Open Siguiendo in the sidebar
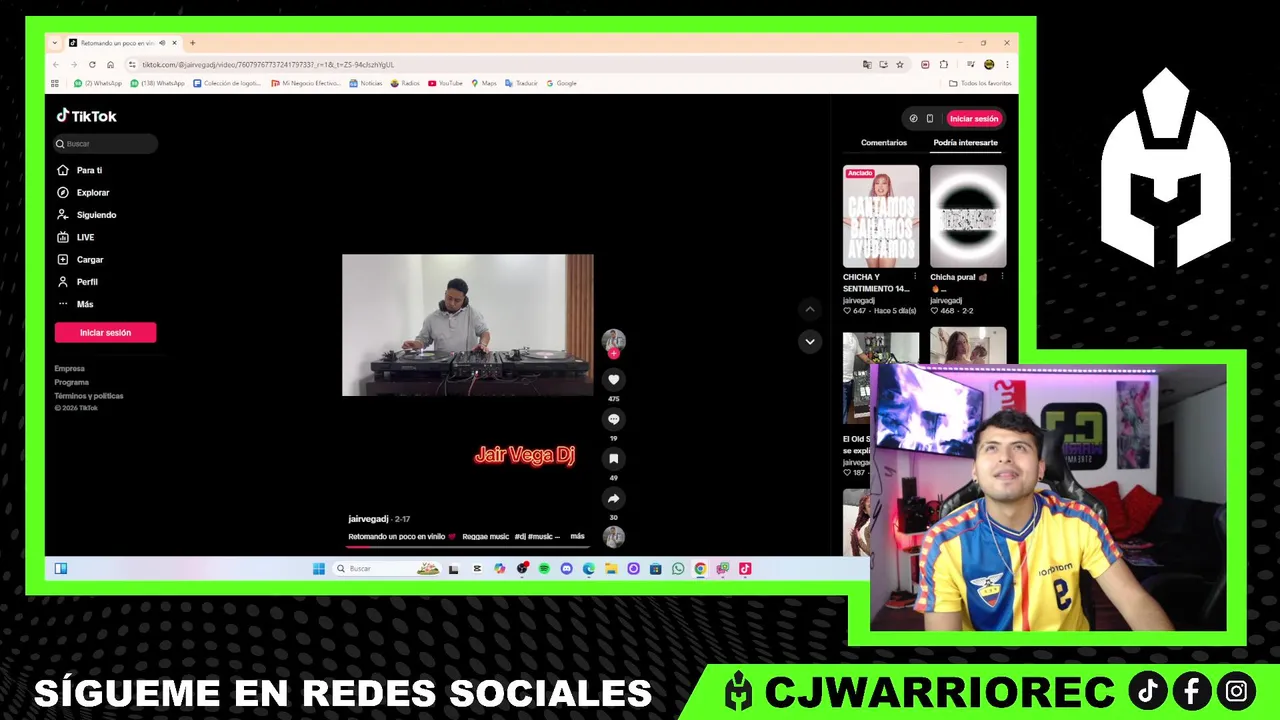The image size is (1280, 720). 87,215
